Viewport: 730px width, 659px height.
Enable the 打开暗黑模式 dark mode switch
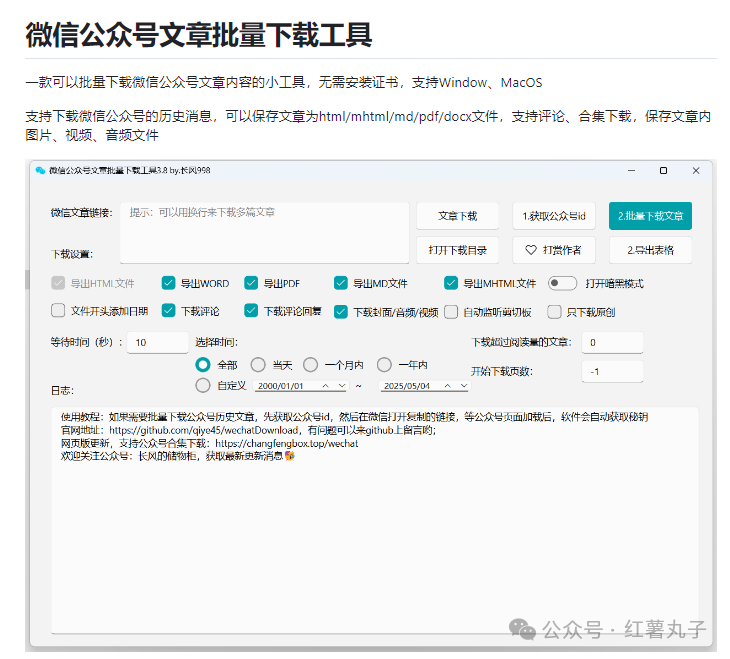coord(562,283)
